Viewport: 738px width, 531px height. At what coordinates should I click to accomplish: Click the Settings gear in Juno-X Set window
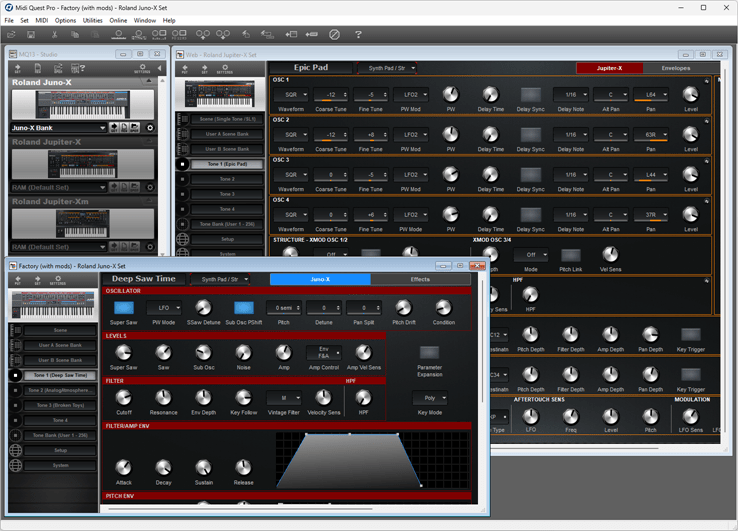(x=57, y=281)
